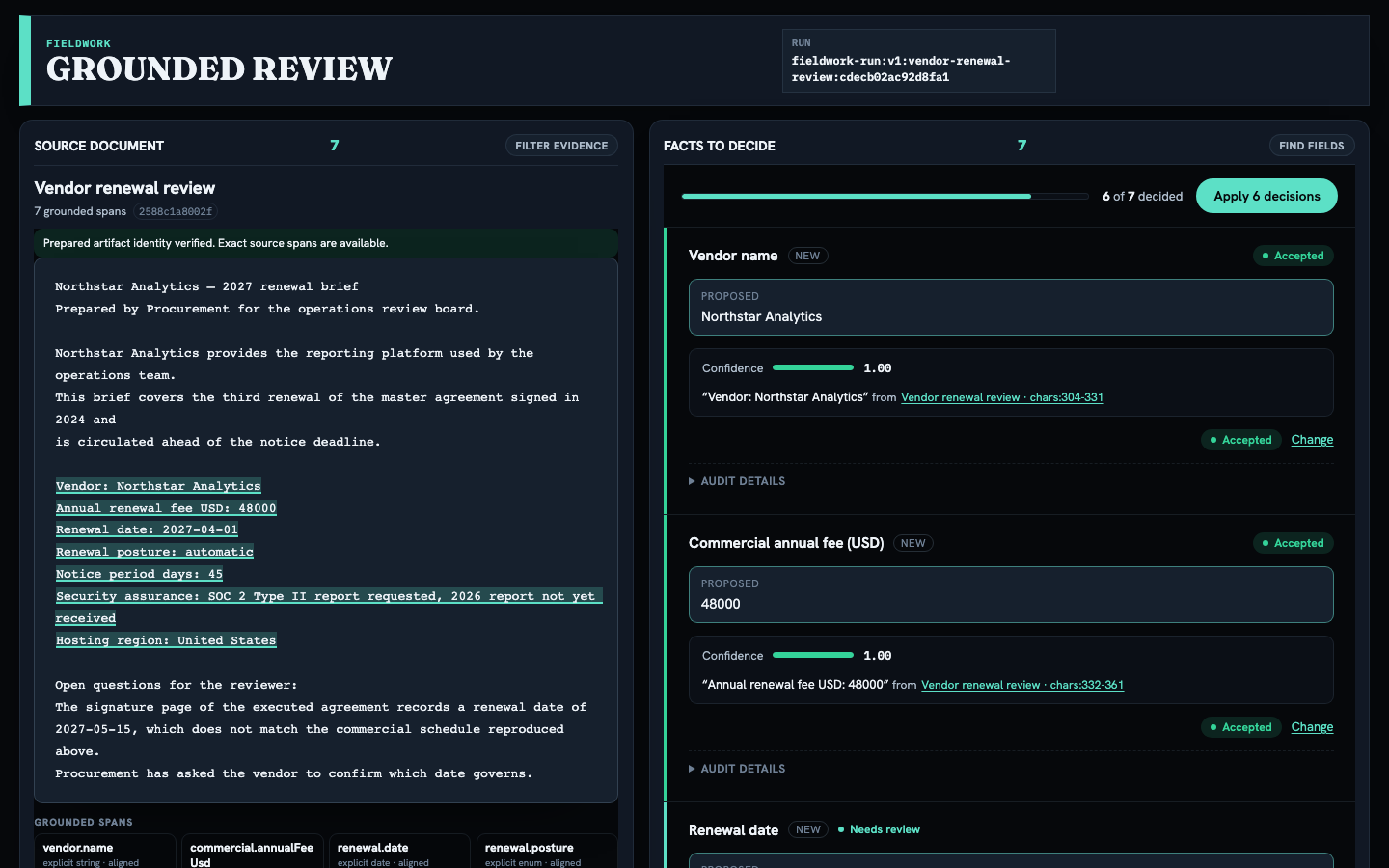The width and height of the screenshot is (1389, 868).
Task: Open Vendor renewal review chars:304-331 link
Action: tap(1002, 397)
